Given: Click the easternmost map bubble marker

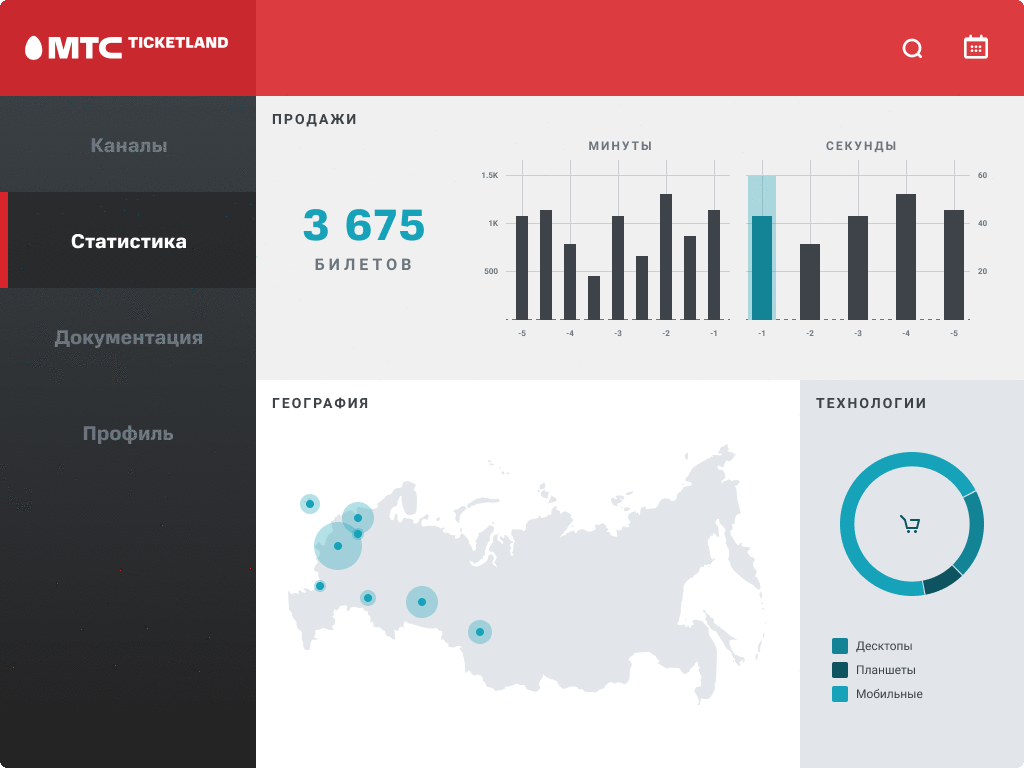Looking at the screenshot, I should (x=480, y=632).
